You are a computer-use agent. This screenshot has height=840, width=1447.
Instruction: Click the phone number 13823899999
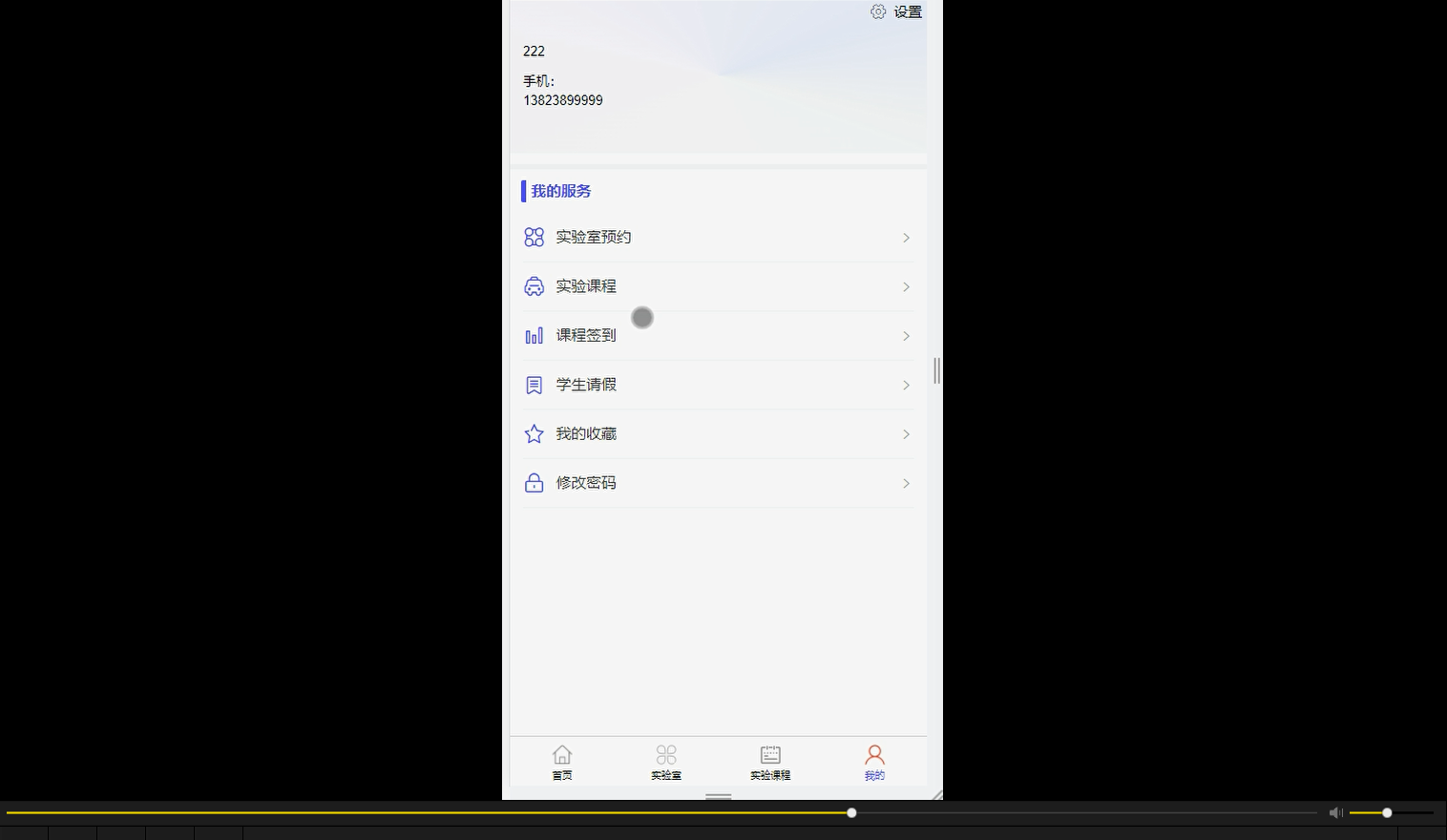(563, 100)
